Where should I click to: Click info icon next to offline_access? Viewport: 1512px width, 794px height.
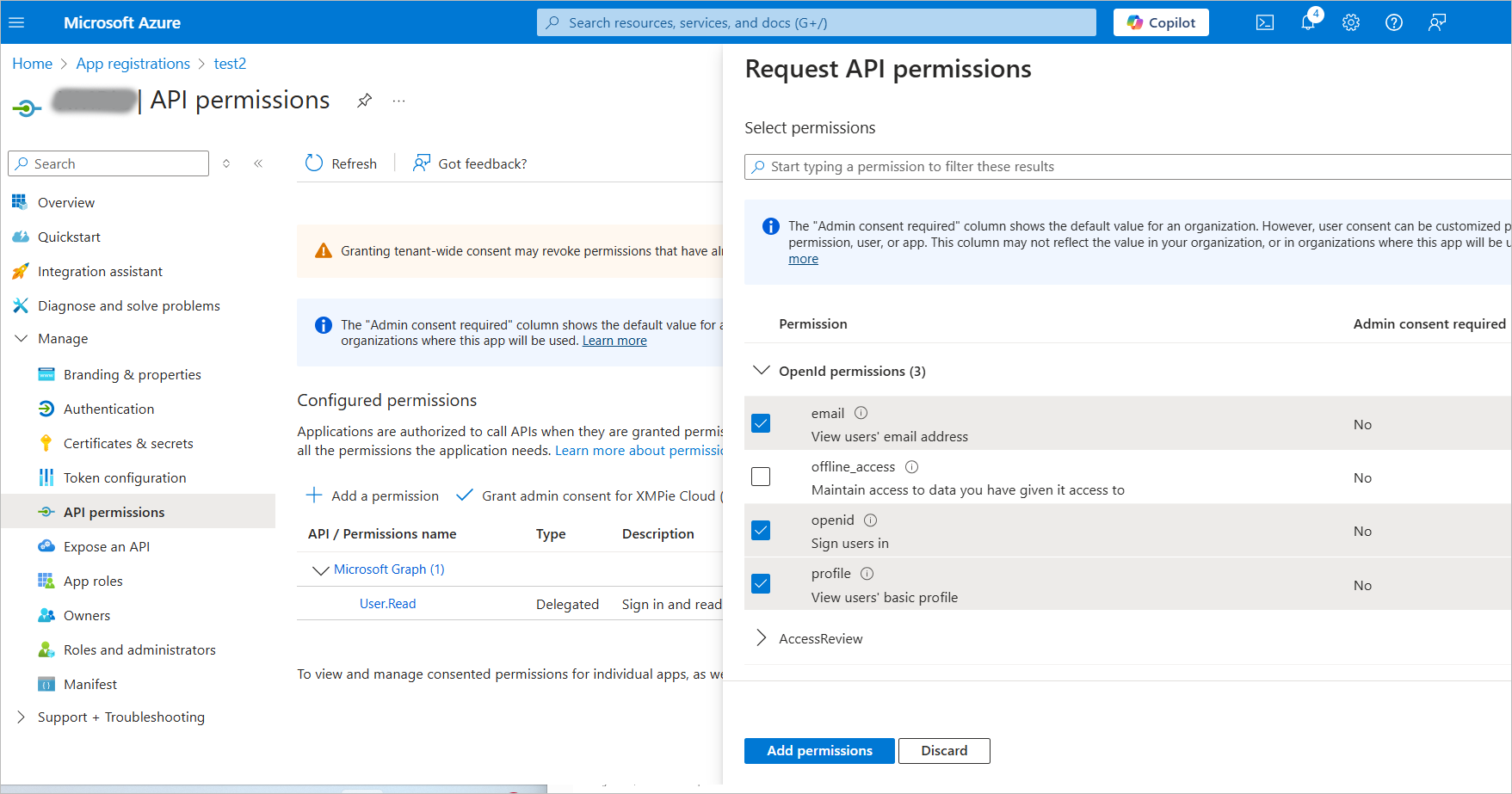912,467
